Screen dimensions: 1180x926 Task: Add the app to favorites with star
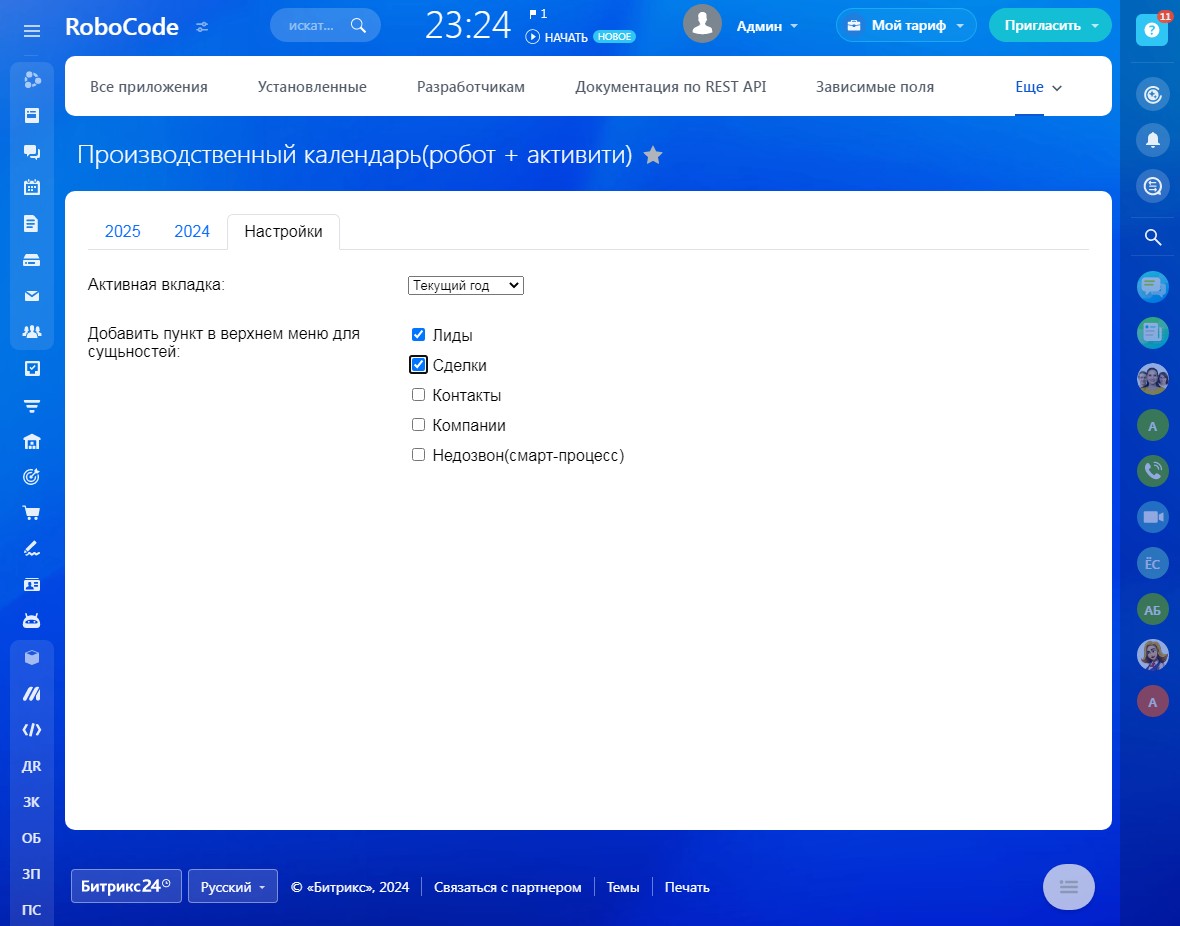click(653, 155)
